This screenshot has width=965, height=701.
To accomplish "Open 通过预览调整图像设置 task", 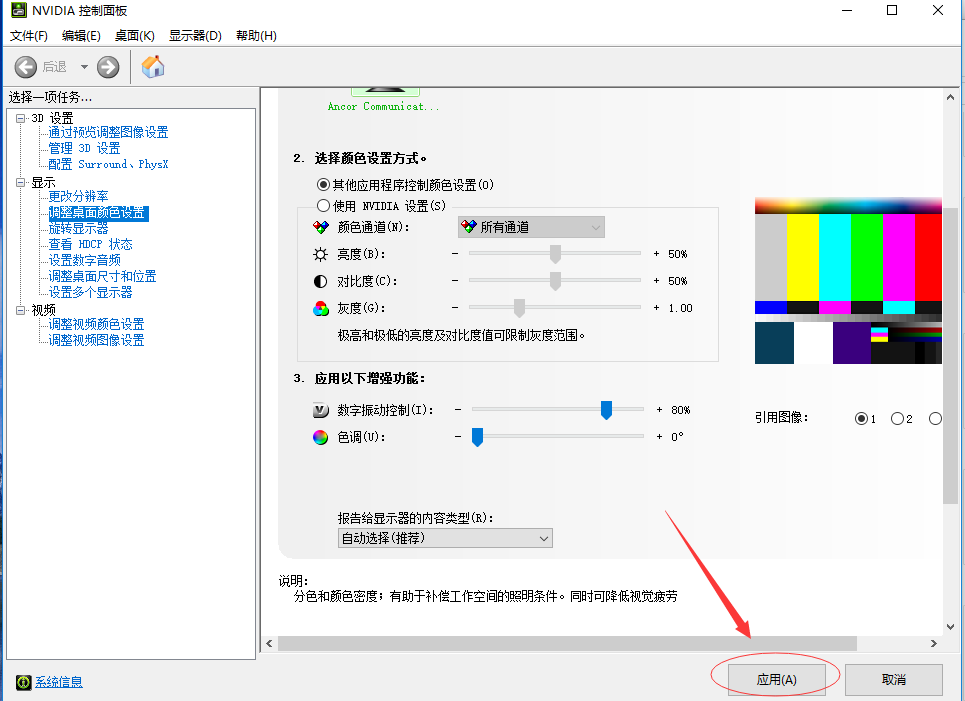I will 108,132.
